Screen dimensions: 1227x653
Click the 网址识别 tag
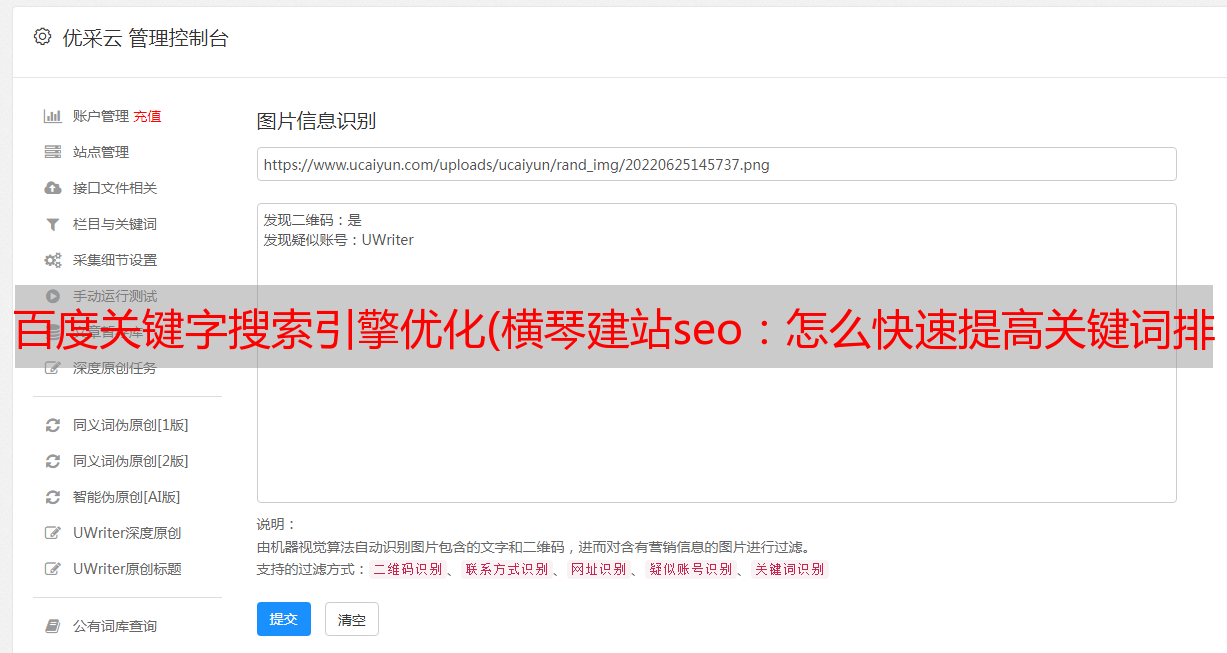tap(598, 569)
